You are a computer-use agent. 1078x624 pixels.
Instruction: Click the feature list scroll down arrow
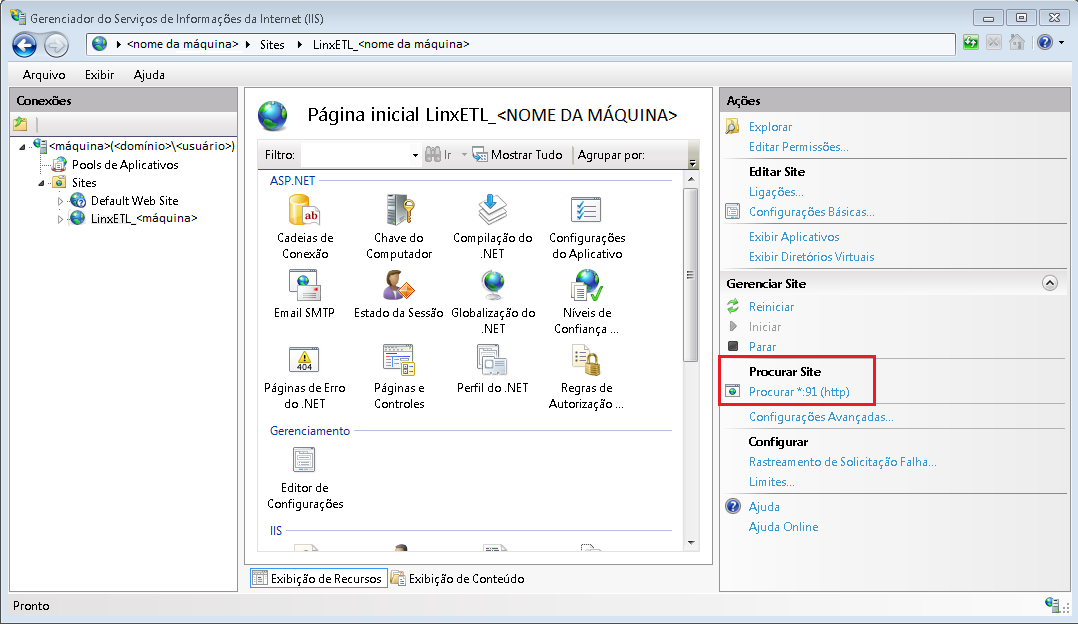[x=691, y=543]
